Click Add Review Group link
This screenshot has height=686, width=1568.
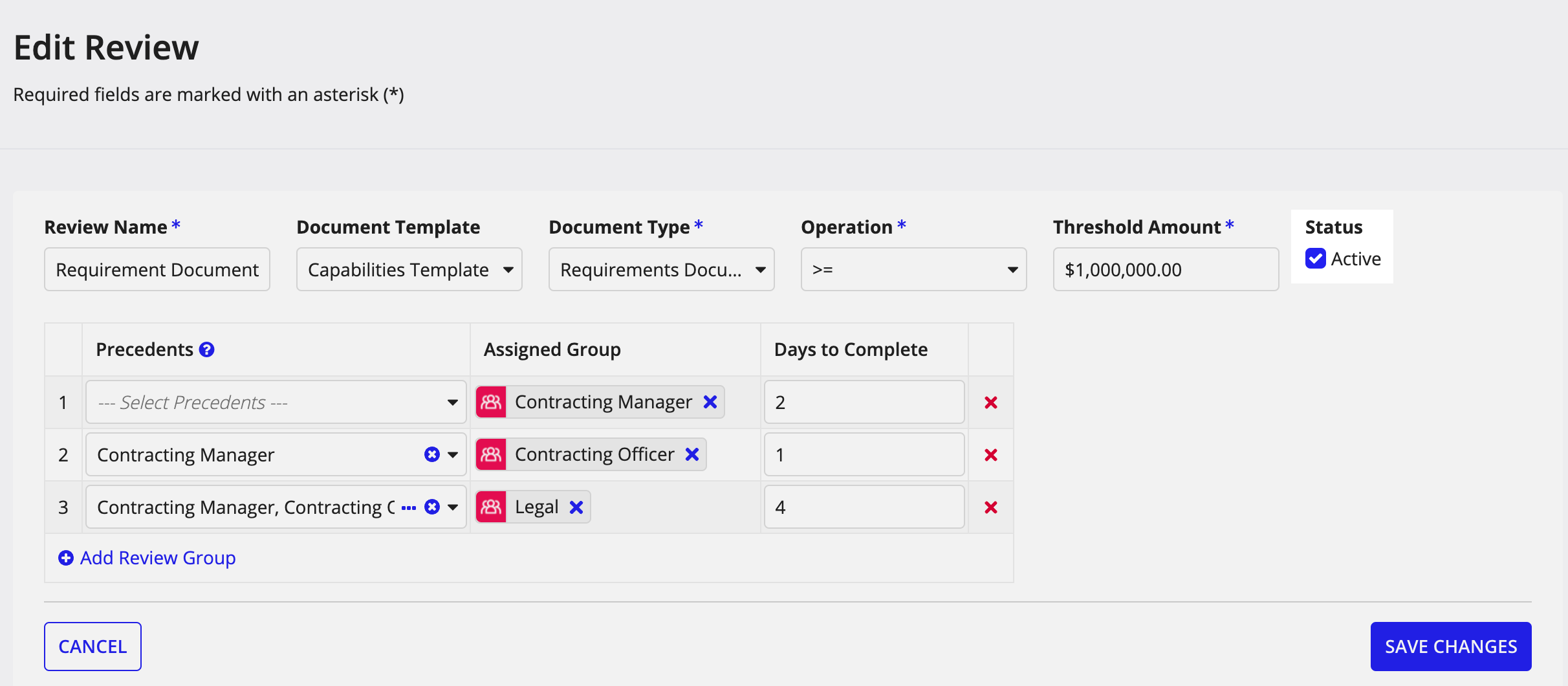158,558
